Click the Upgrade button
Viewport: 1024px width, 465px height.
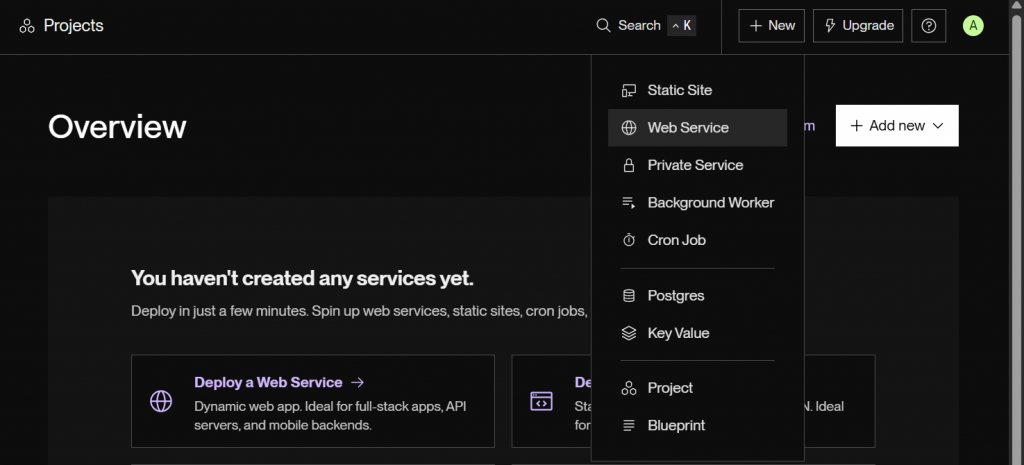click(x=858, y=26)
